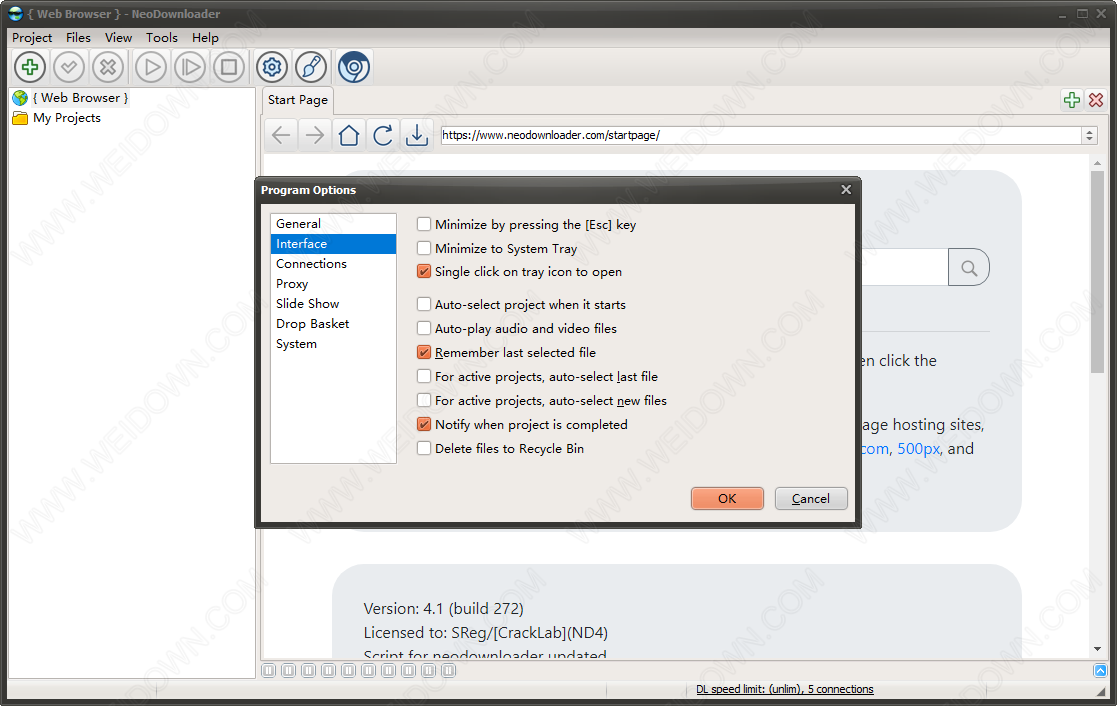This screenshot has height=706, width=1117.
Task: Enable Minimize to System Tray
Action: 497,249
